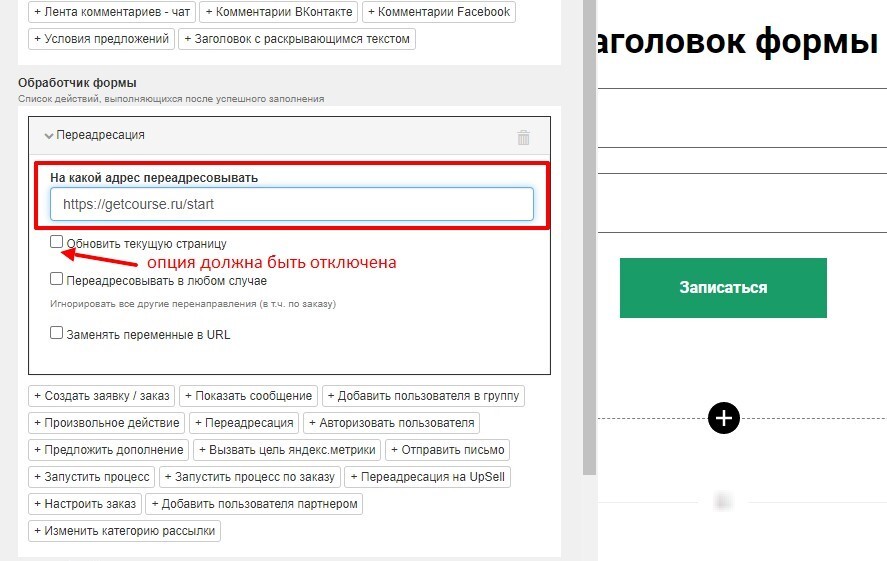Add Создать заявку / заказ action

tap(102, 396)
